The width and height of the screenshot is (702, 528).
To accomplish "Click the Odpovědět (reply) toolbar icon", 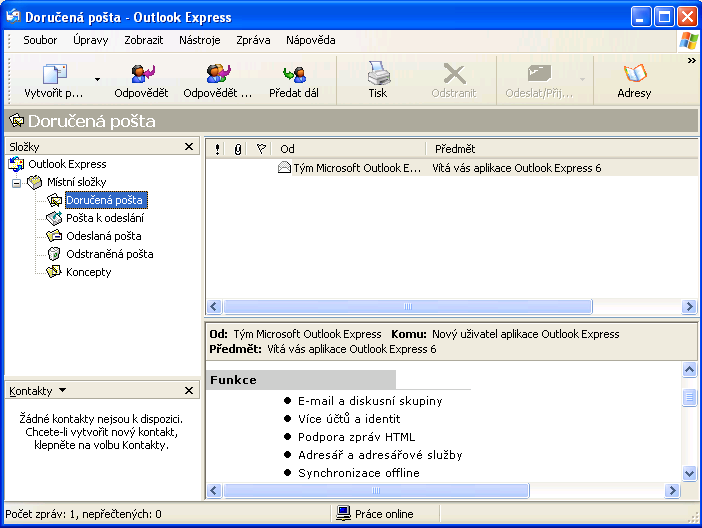I will point(142,73).
